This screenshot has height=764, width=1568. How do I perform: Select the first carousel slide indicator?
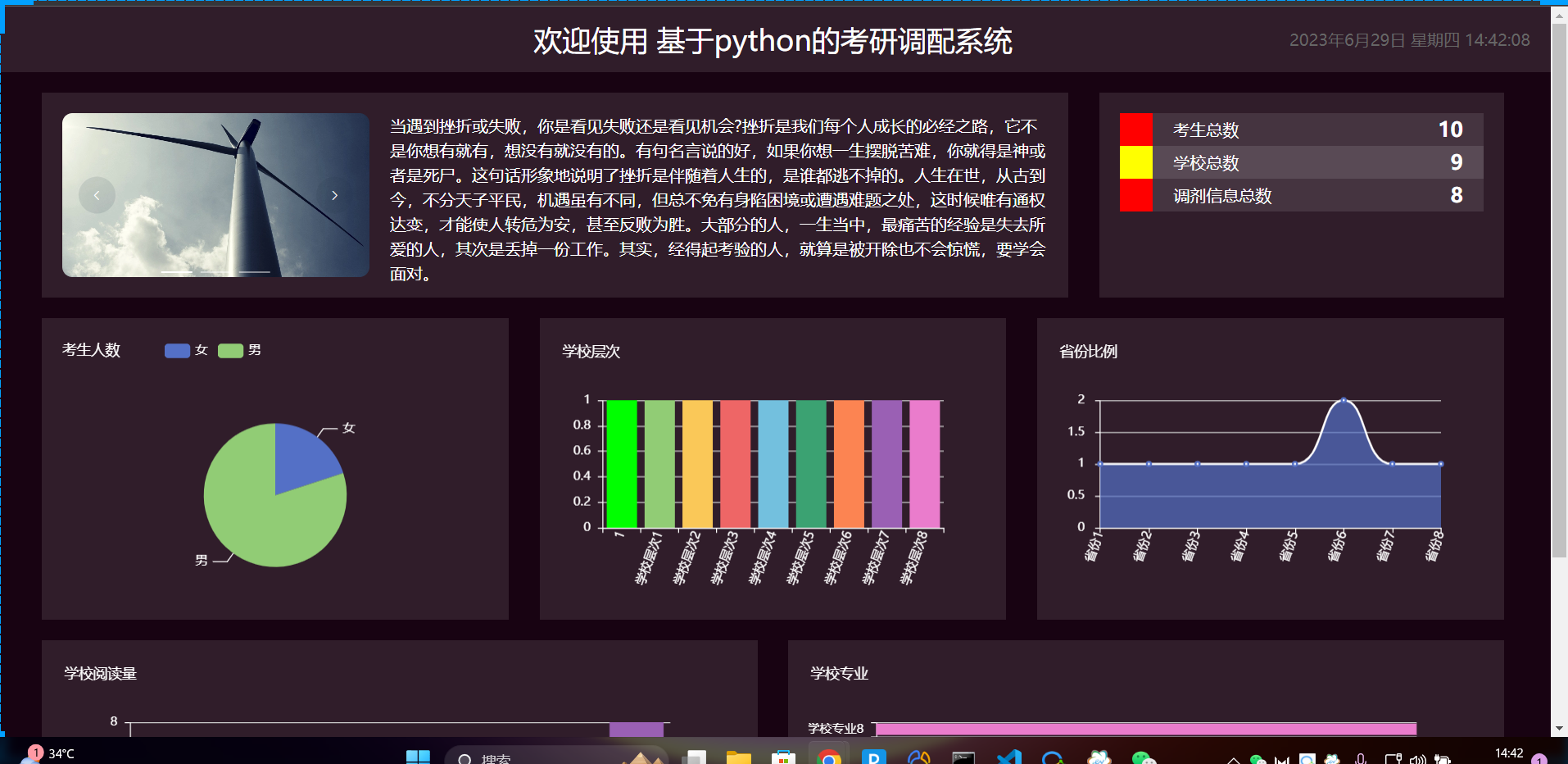pyautogui.click(x=176, y=271)
